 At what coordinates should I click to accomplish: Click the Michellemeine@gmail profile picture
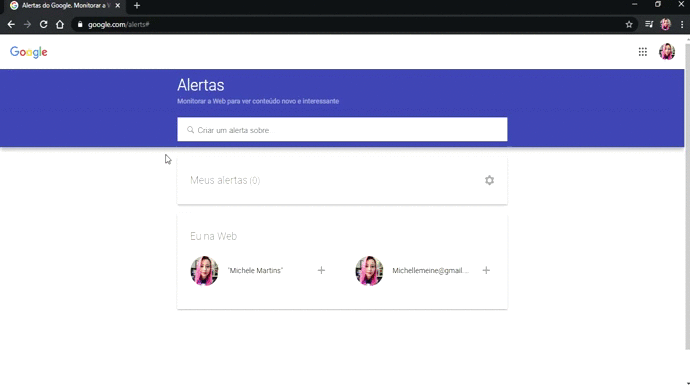tap(369, 271)
